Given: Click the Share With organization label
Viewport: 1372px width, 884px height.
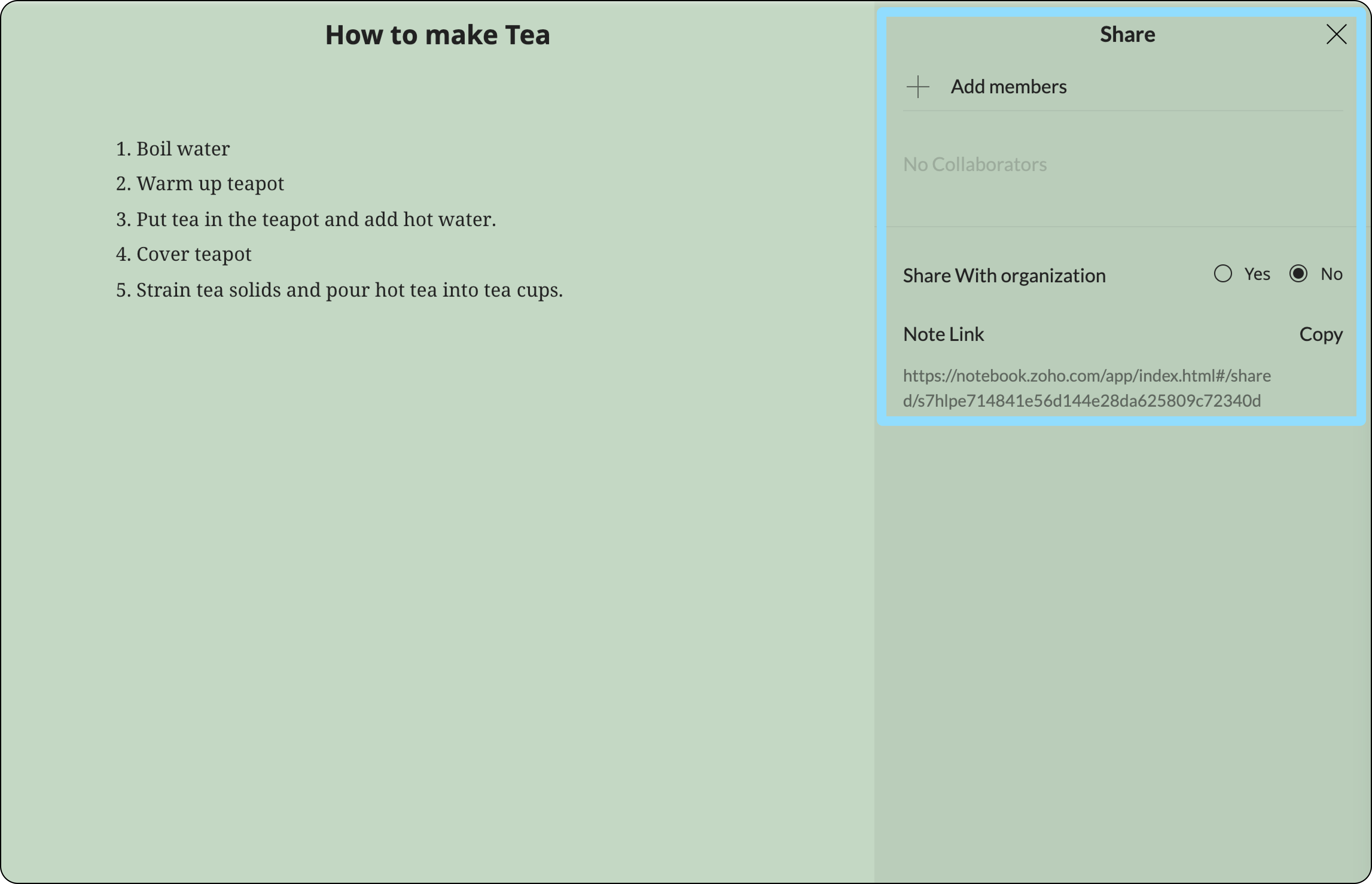Looking at the screenshot, I should click(x=1004, y=275).
